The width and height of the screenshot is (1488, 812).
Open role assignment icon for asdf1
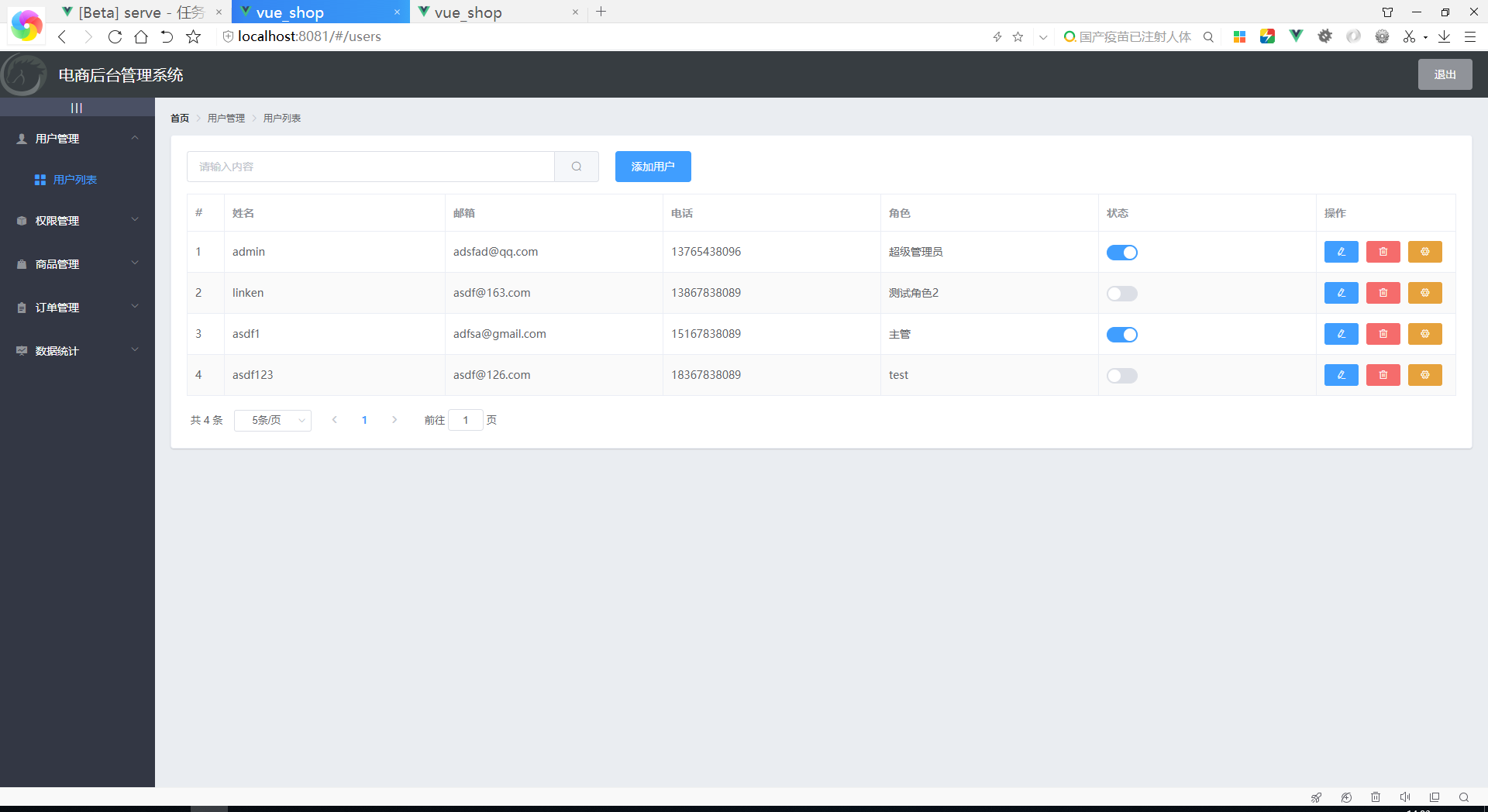(1424, 334)
